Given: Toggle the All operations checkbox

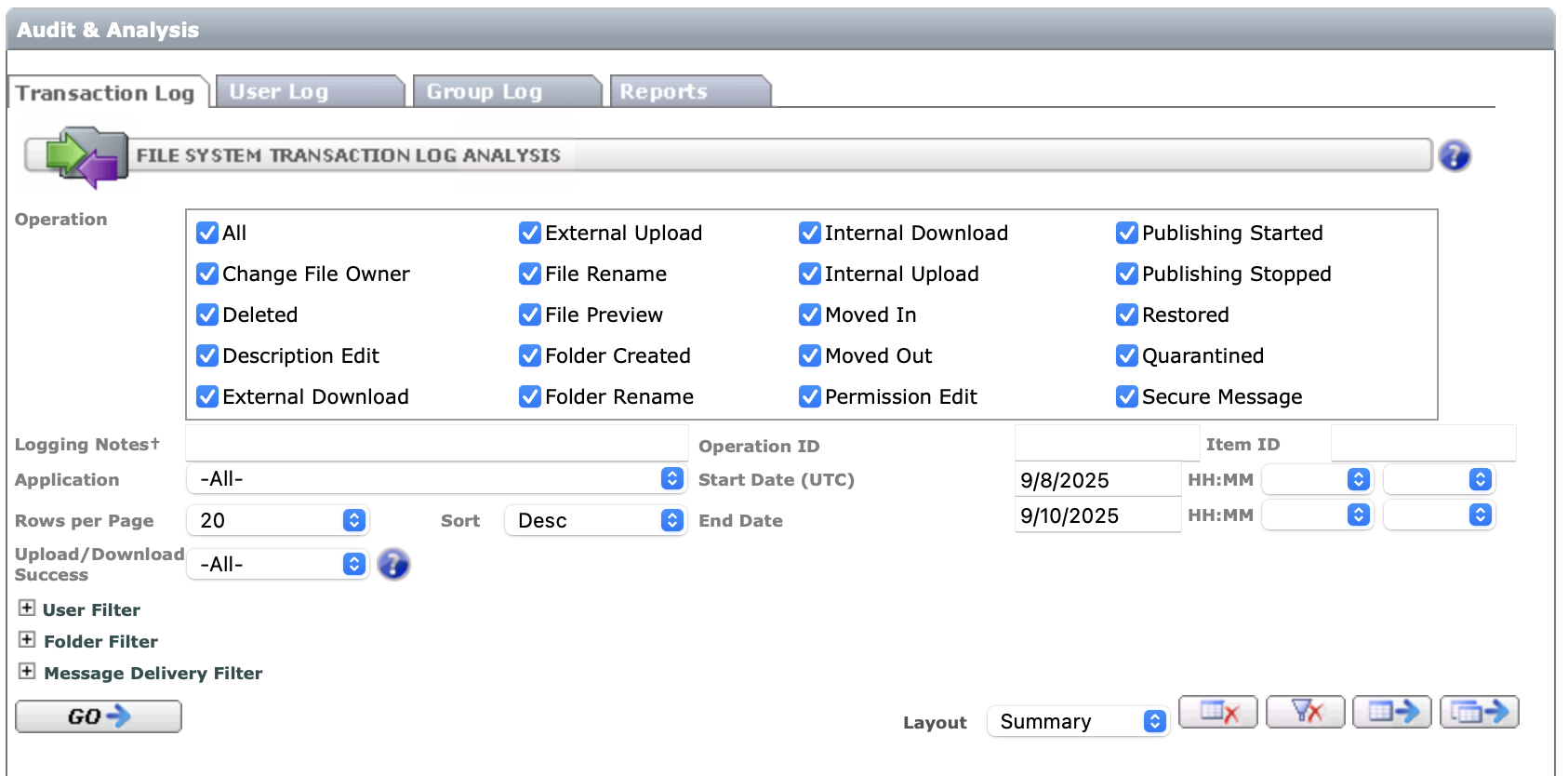Looking at the screenshot, I should pyautogui.click(x=207, y=233).
